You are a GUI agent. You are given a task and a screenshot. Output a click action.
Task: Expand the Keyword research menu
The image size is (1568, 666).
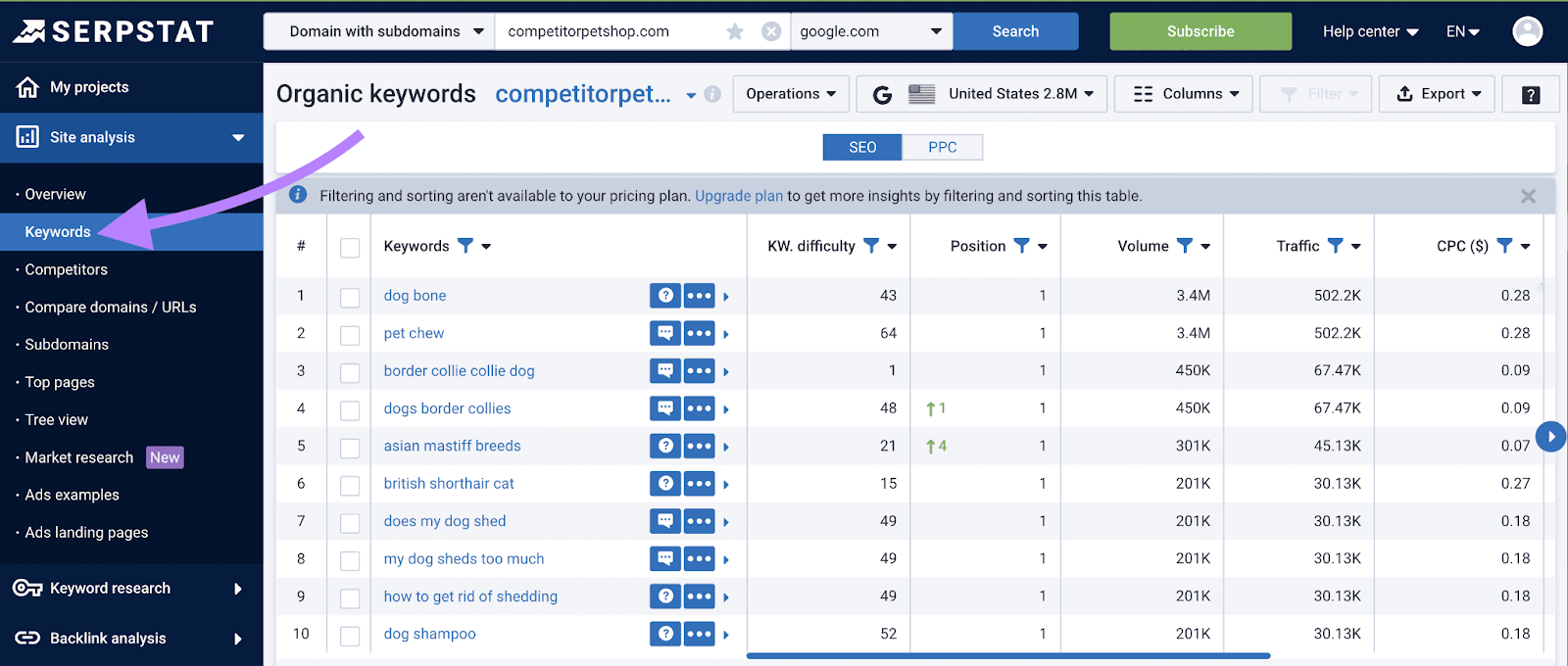pos(131,589)
